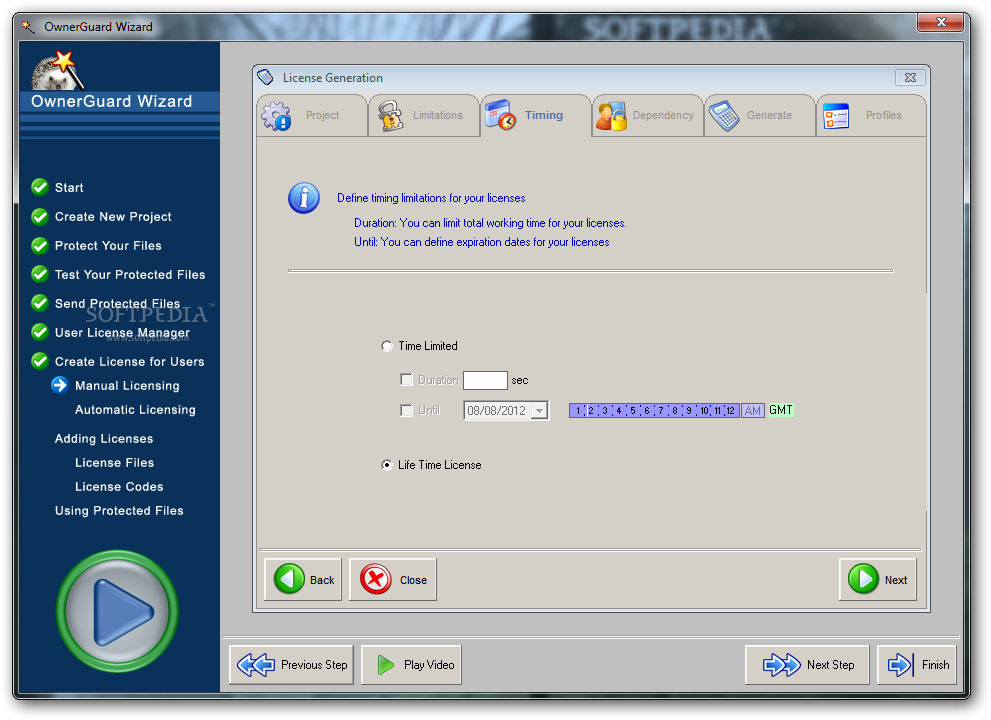
Task: Click the License Generation tag icon
Action: point(265,77)
